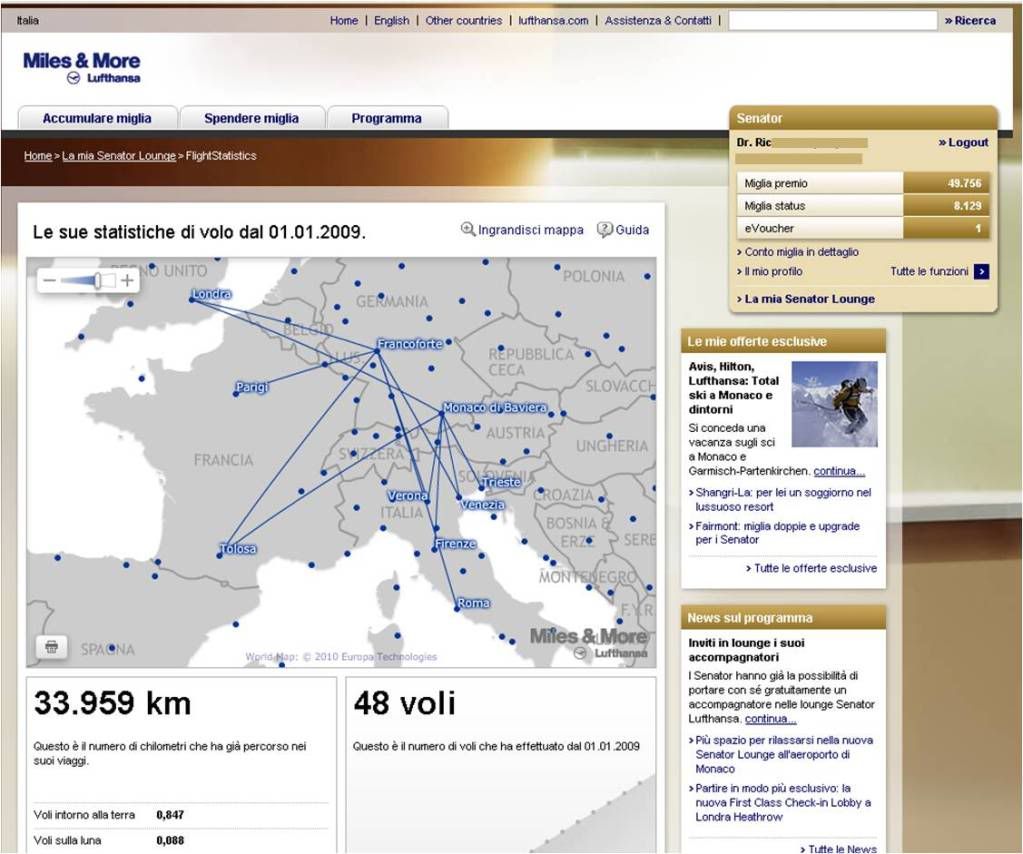The height and width of the screenshot is (854, 1023).
Task: Open the Guida link
Action: [x=632, y=230]
